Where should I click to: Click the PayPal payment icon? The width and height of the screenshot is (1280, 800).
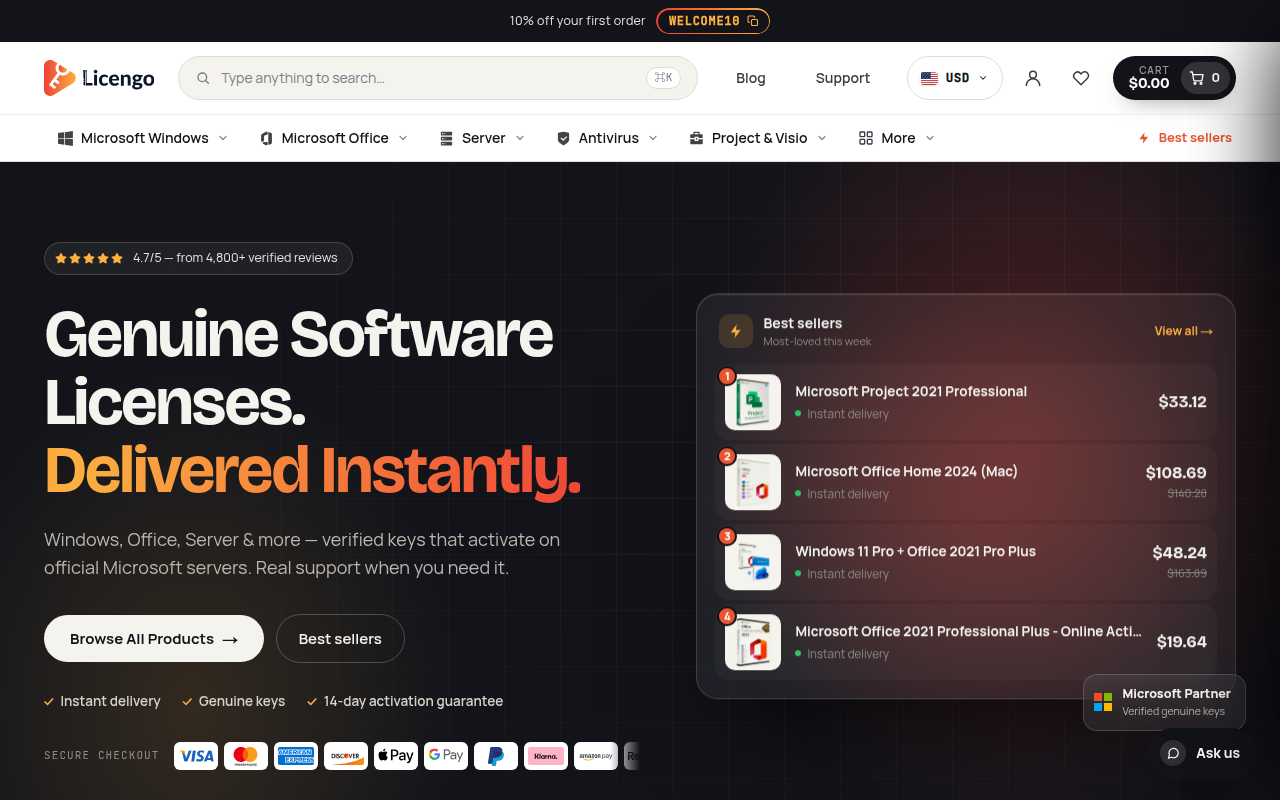[496, 756]
